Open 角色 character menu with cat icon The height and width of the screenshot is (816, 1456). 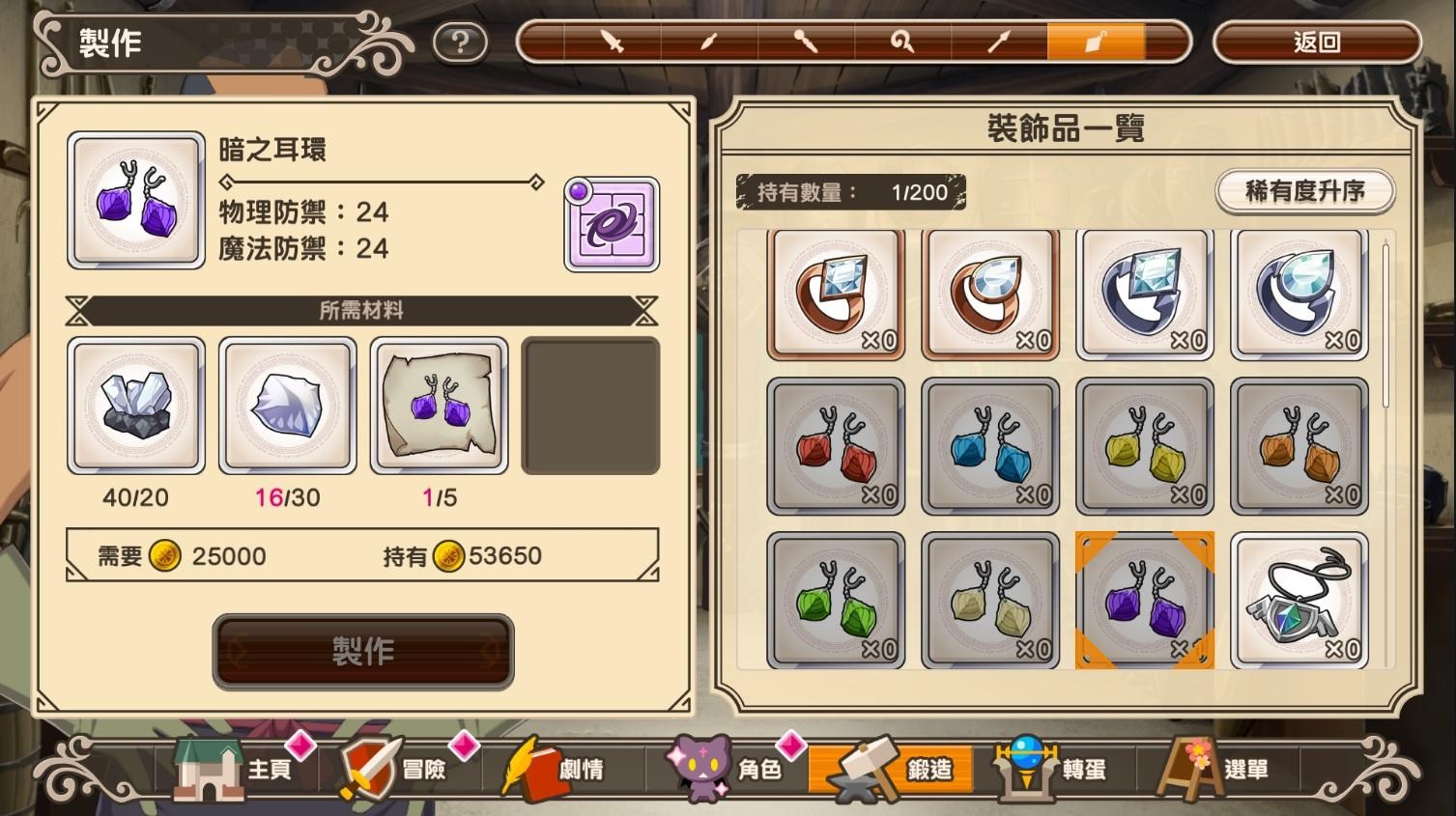[x=725, y=770]
